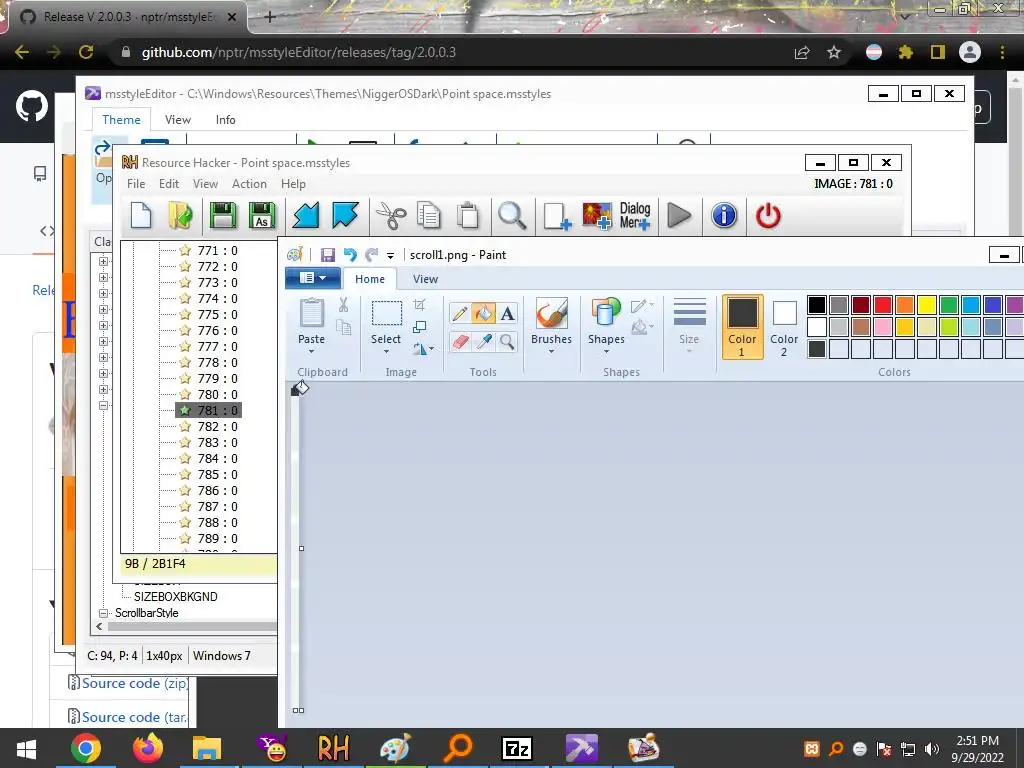Open File Explorer from taskbar
1024x768 pixels.
(207, 748)
